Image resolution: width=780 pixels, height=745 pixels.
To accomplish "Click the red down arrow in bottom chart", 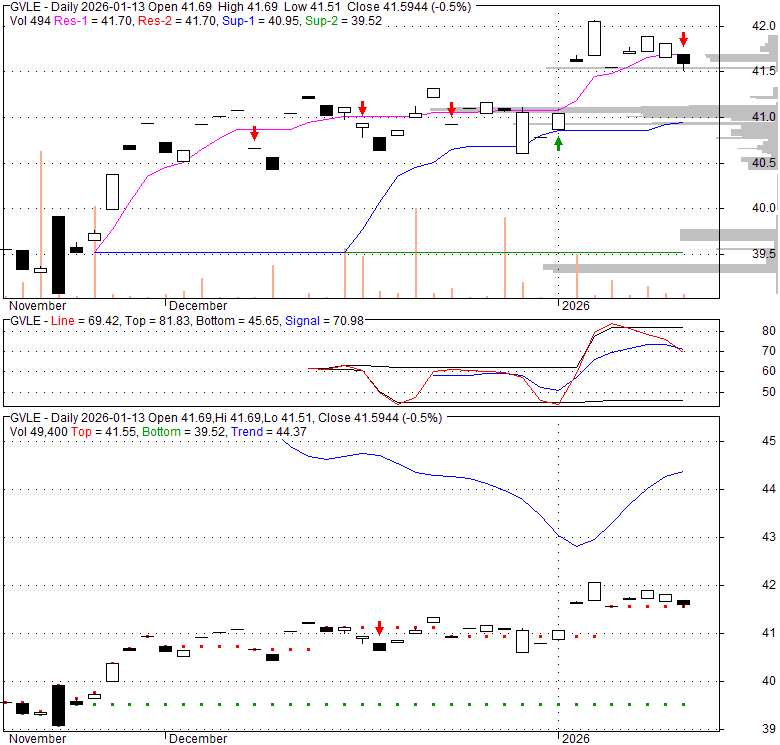I will [379, 628].
